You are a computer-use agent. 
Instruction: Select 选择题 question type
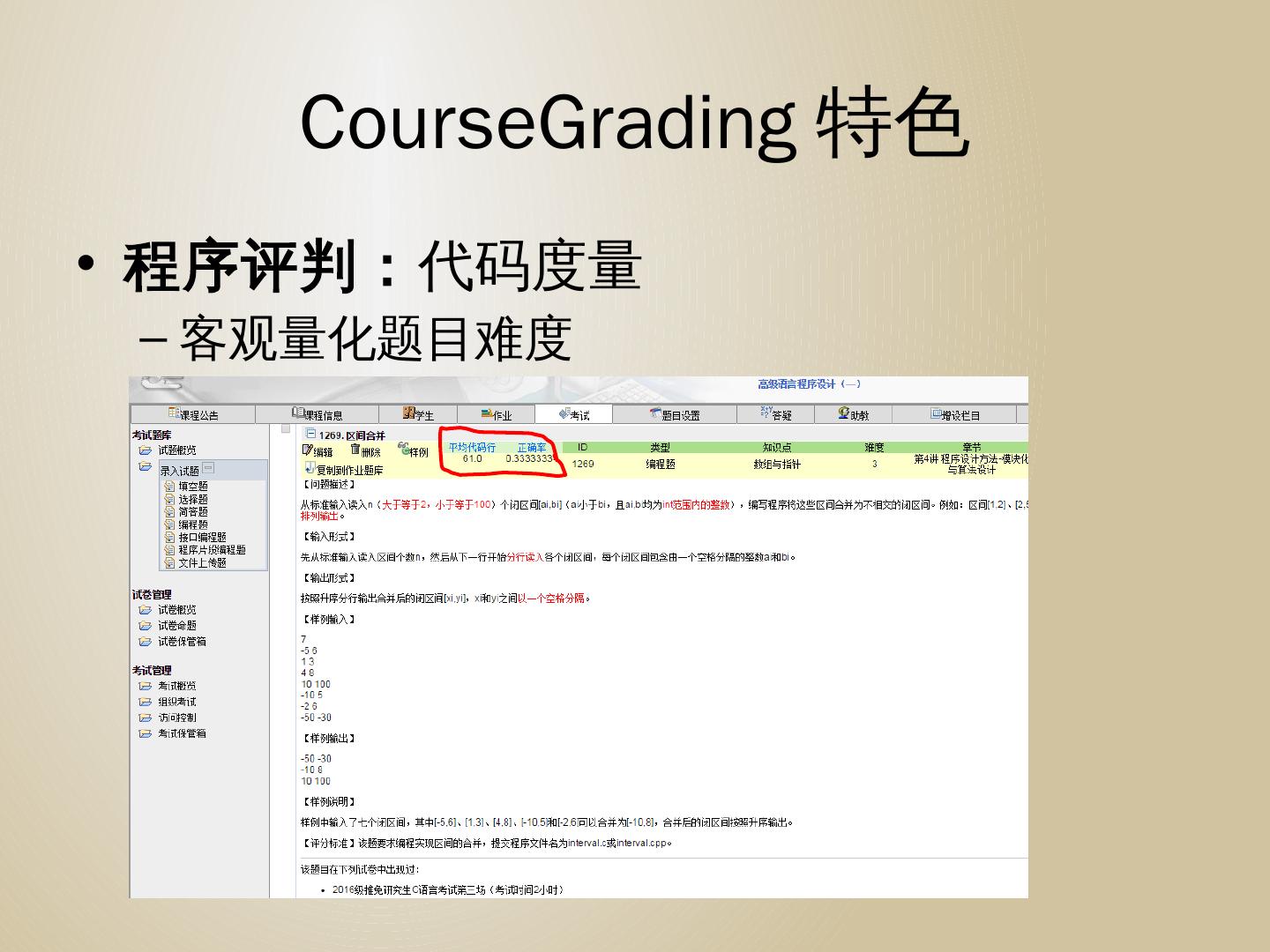tap(193, 499)
